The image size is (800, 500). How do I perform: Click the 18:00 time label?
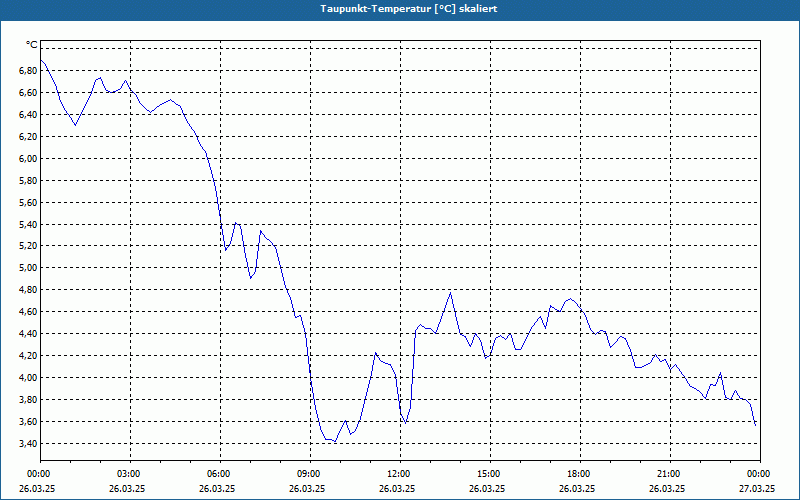click(580, 474)
